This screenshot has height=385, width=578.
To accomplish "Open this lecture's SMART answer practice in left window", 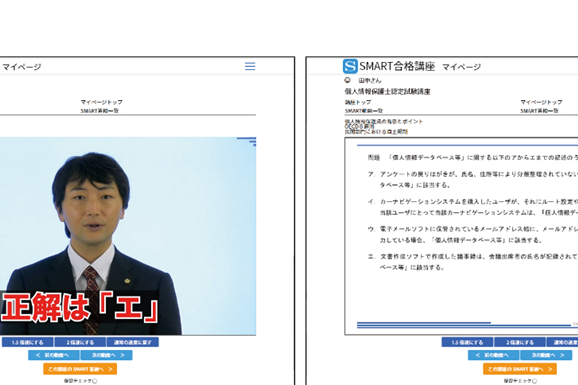I will coord(80,369).
